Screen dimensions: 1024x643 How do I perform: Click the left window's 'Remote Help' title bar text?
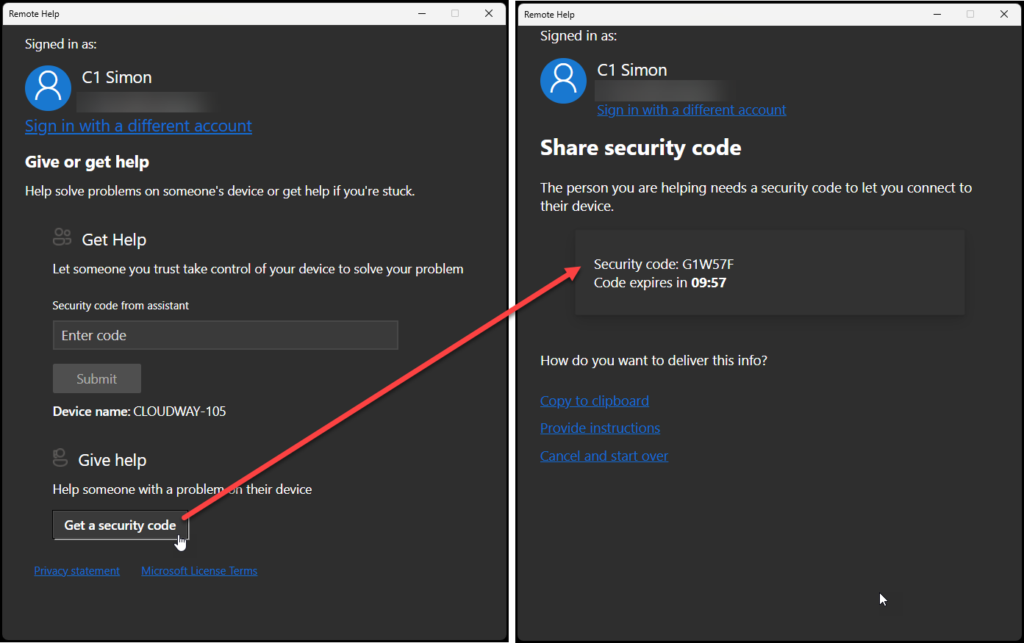pyautogui.click(x=34, y=14)
